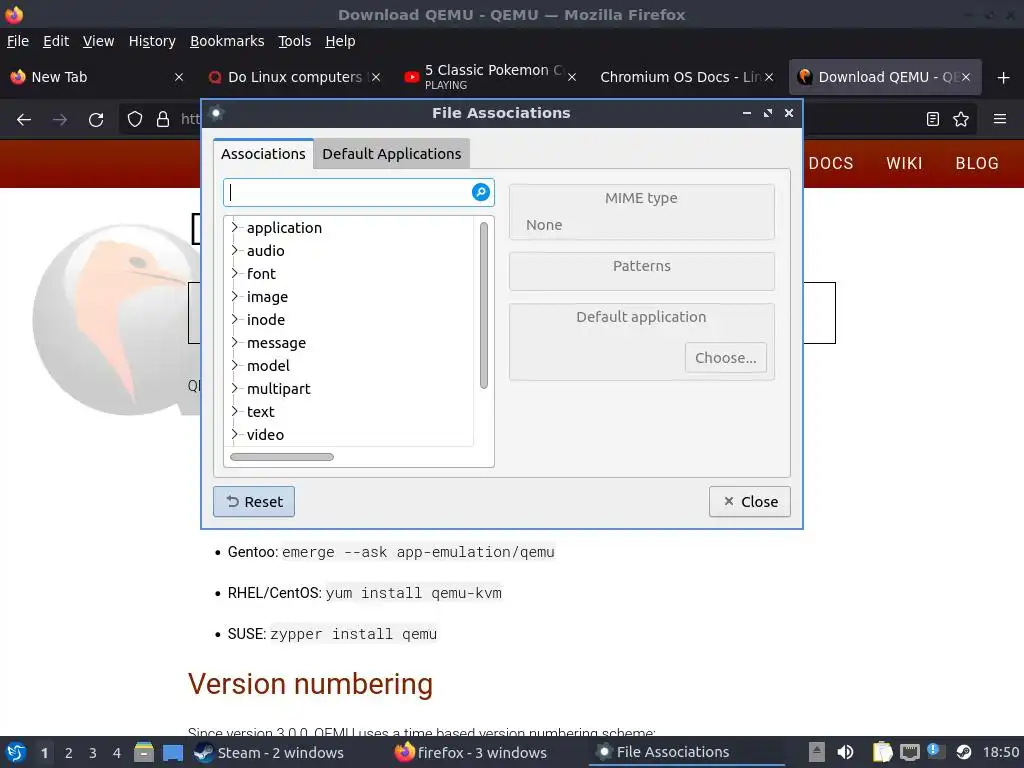
Task: Open the tracking protection shield icon
Action: pos(135,119)
